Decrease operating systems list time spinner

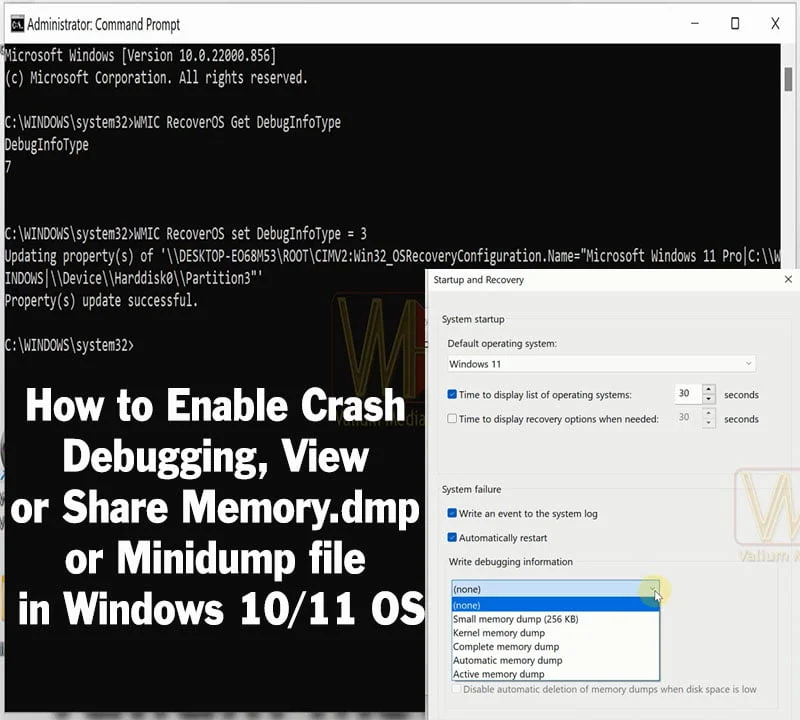(708, 399)
